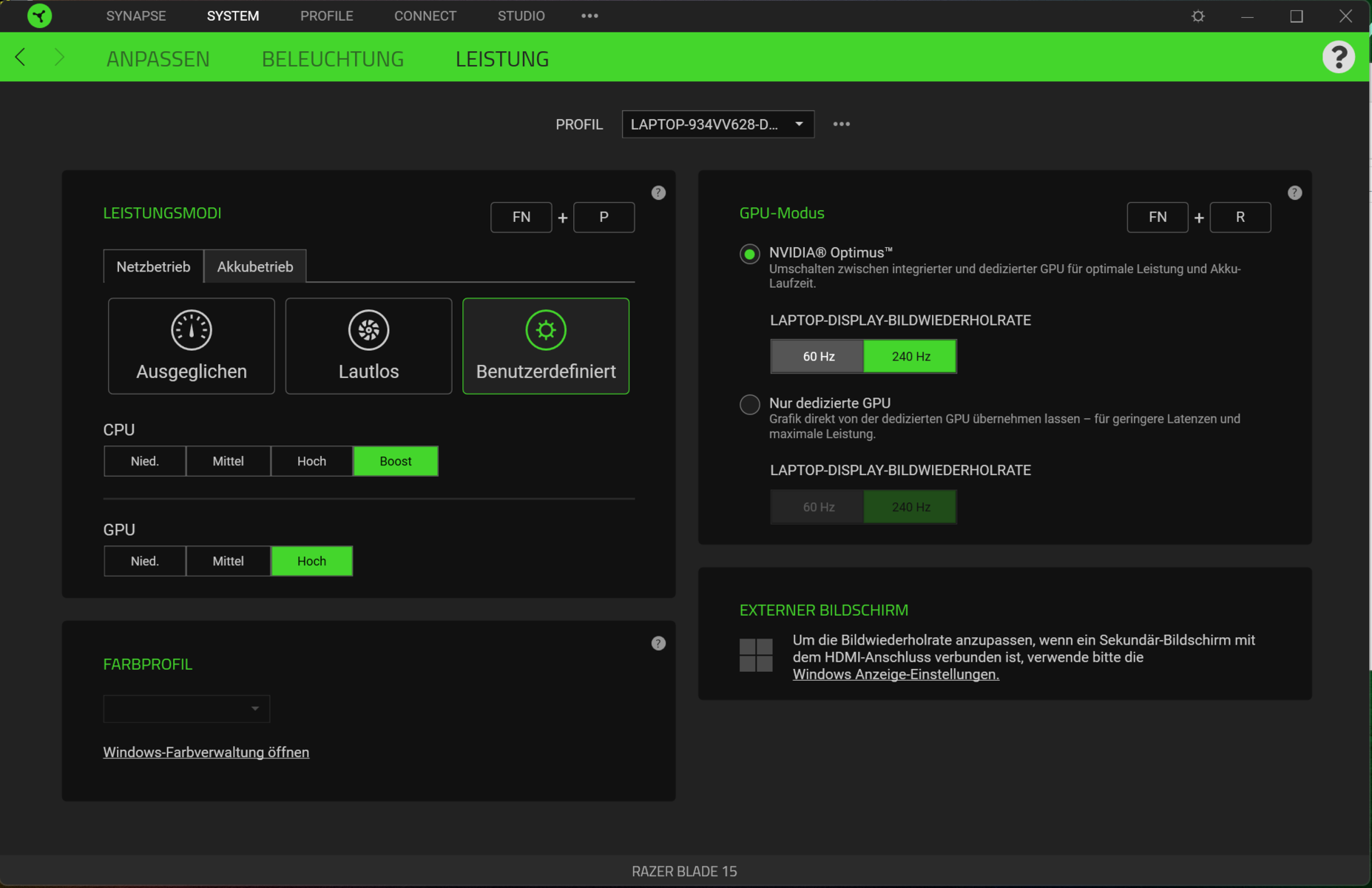This screenshot has height=888, width=1372.
Task: Choose the Benutzerdefiniert mode tile
Action: 545,346
